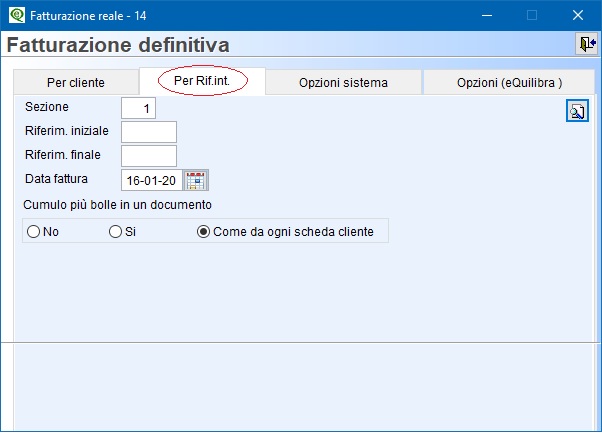Minimize the Fatturazione reale window

pos(487,15)
